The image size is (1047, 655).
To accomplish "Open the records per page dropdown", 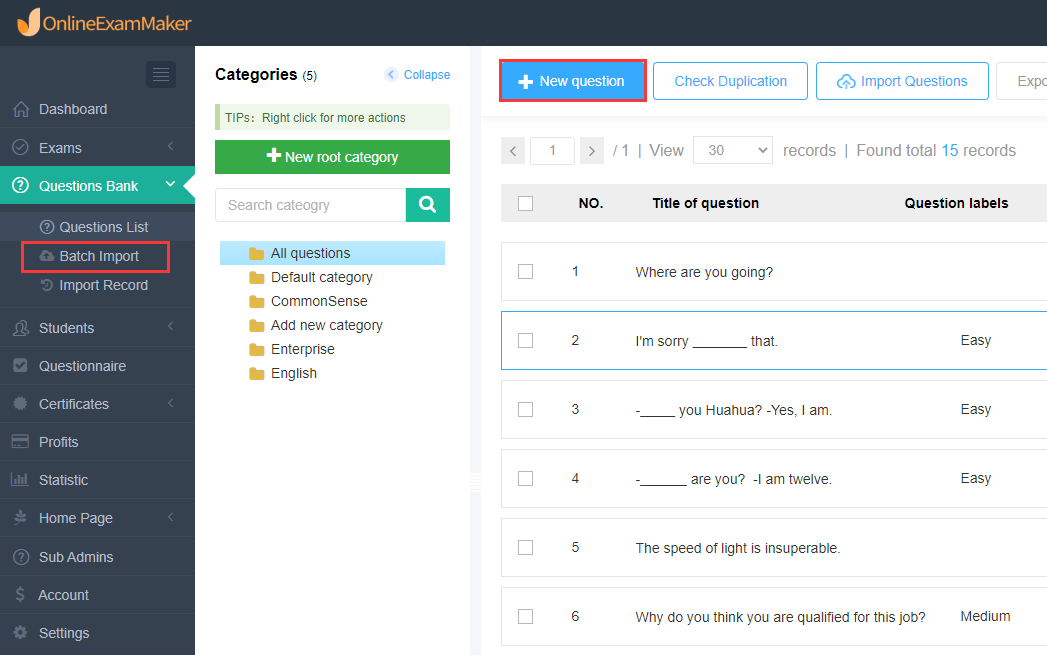I will point(732,150).
